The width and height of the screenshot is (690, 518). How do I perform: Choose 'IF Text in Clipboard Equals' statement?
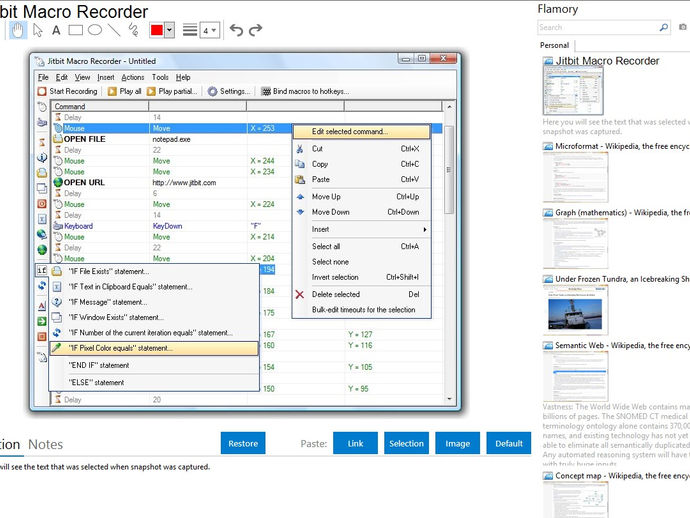[154, 287]
